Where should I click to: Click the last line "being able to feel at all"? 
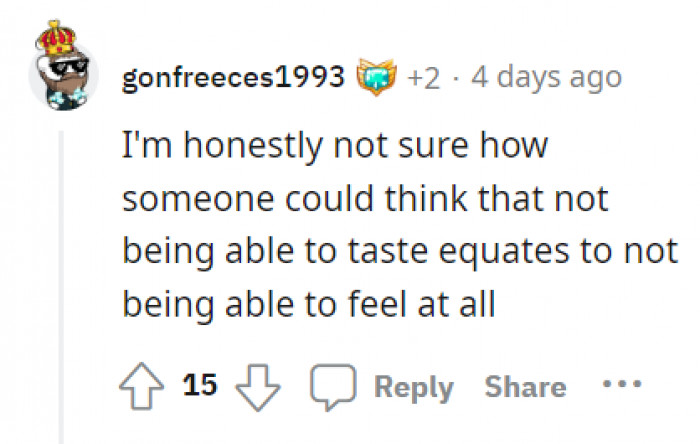309,304
